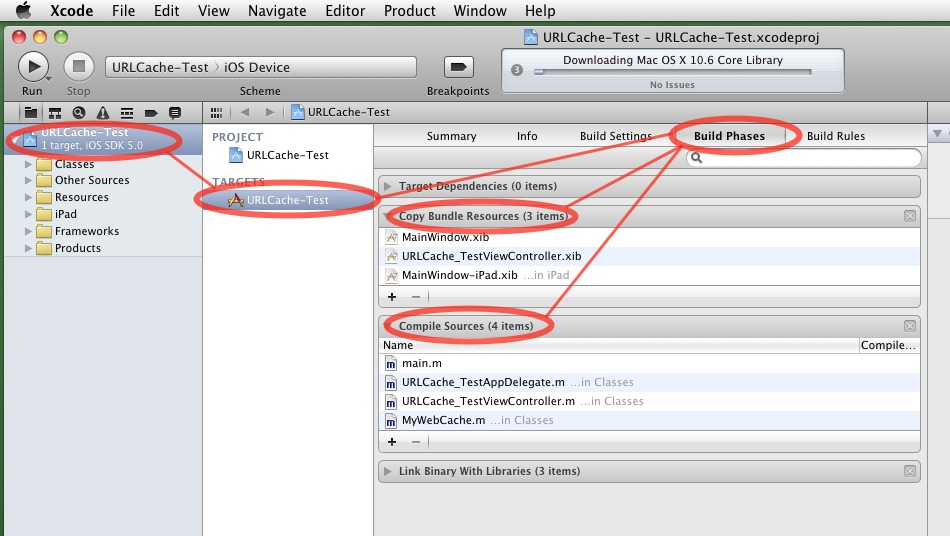This screenshot has width=950, height=536.
Task: Switch to the Info tab
Action: tap(527, 136)
